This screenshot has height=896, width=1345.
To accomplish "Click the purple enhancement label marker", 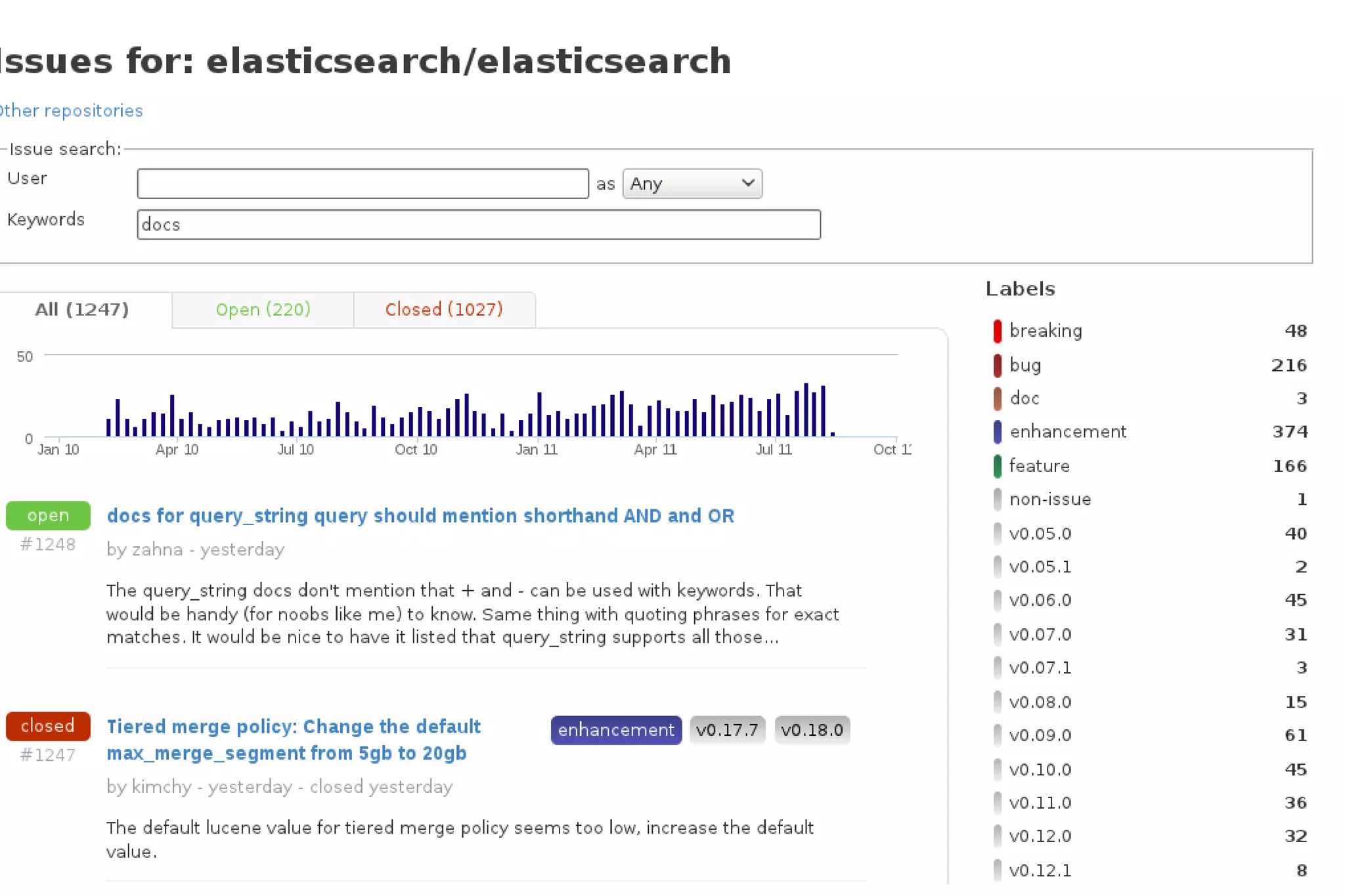I will (997, 432).
